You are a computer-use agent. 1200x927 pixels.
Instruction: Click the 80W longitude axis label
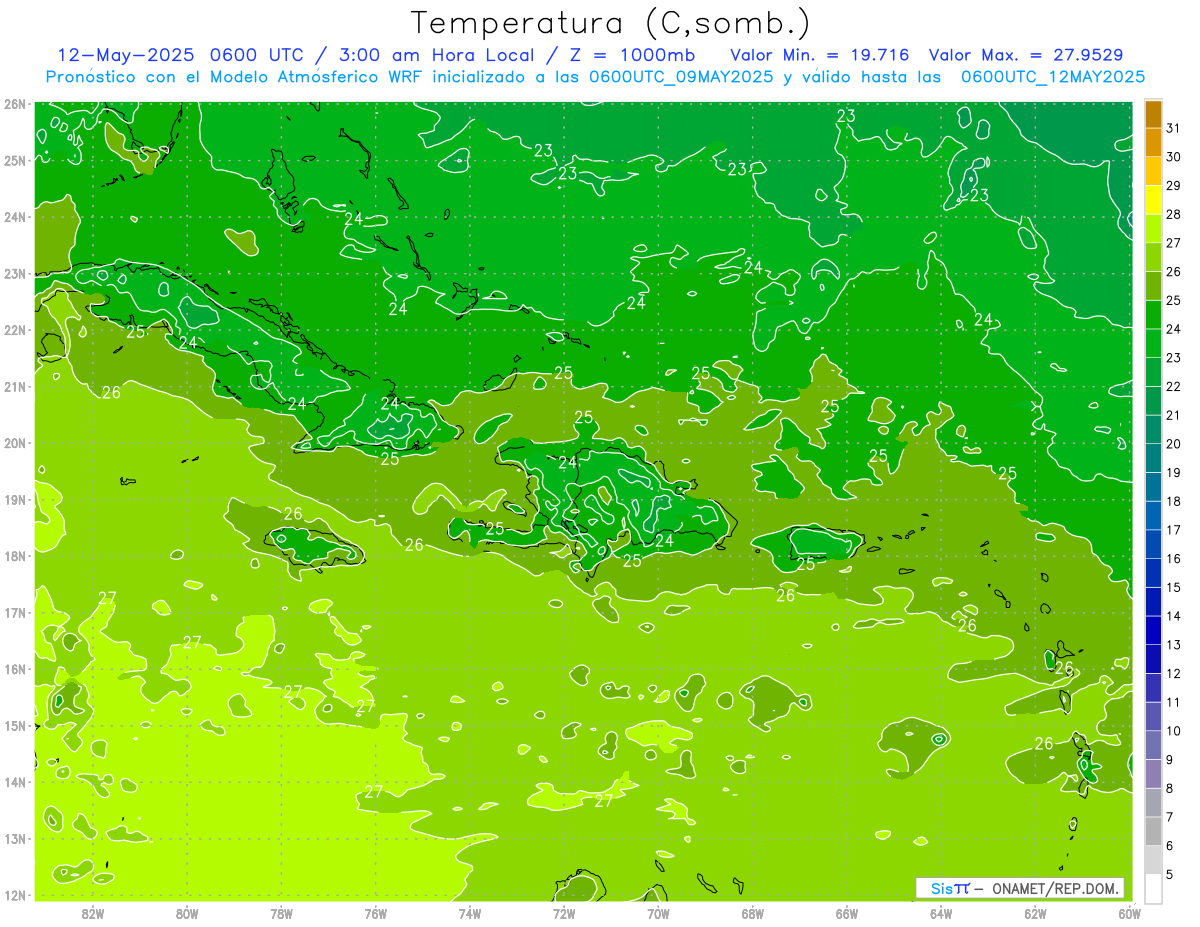(187, 913)
